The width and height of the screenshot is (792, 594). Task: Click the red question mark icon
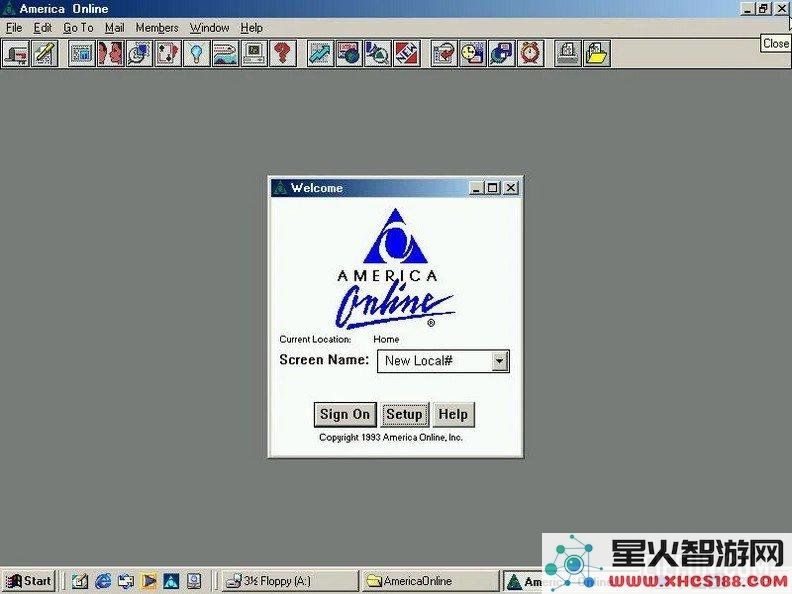pos(283,53)
